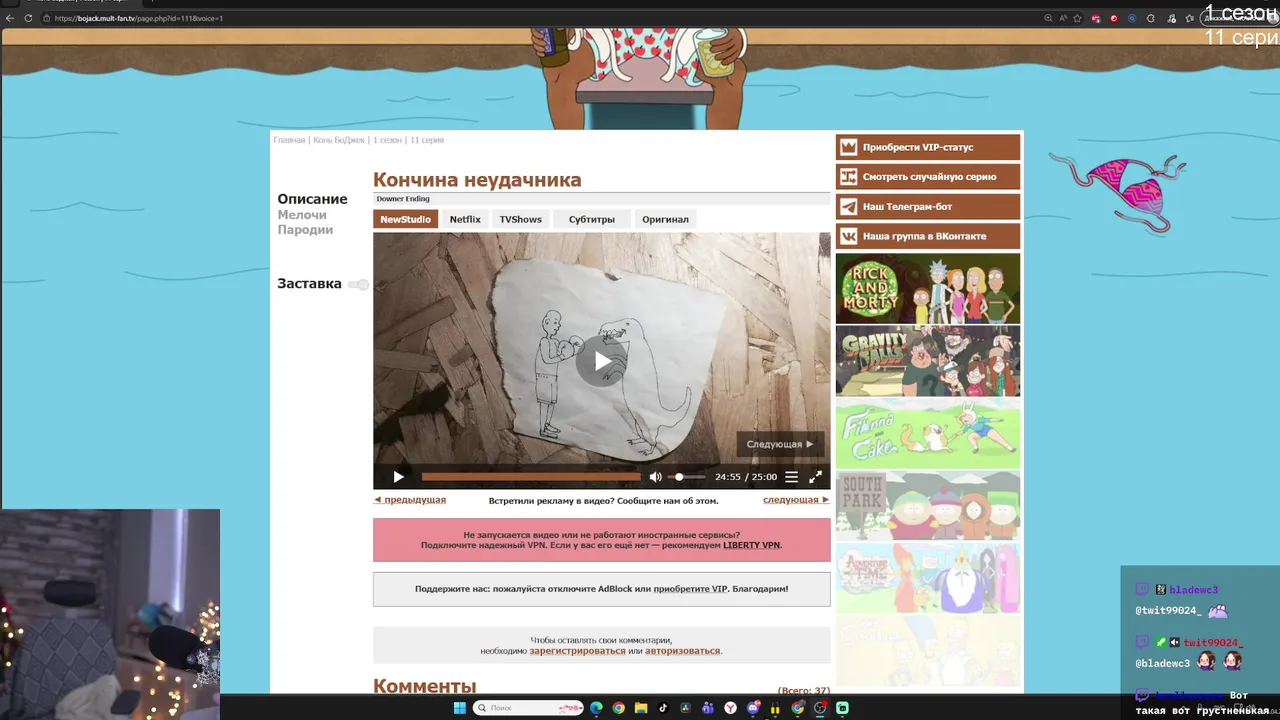Click the Главная breadcrumb link
The width and height of the screenshot is (1280, 720).
click(289, 140)
